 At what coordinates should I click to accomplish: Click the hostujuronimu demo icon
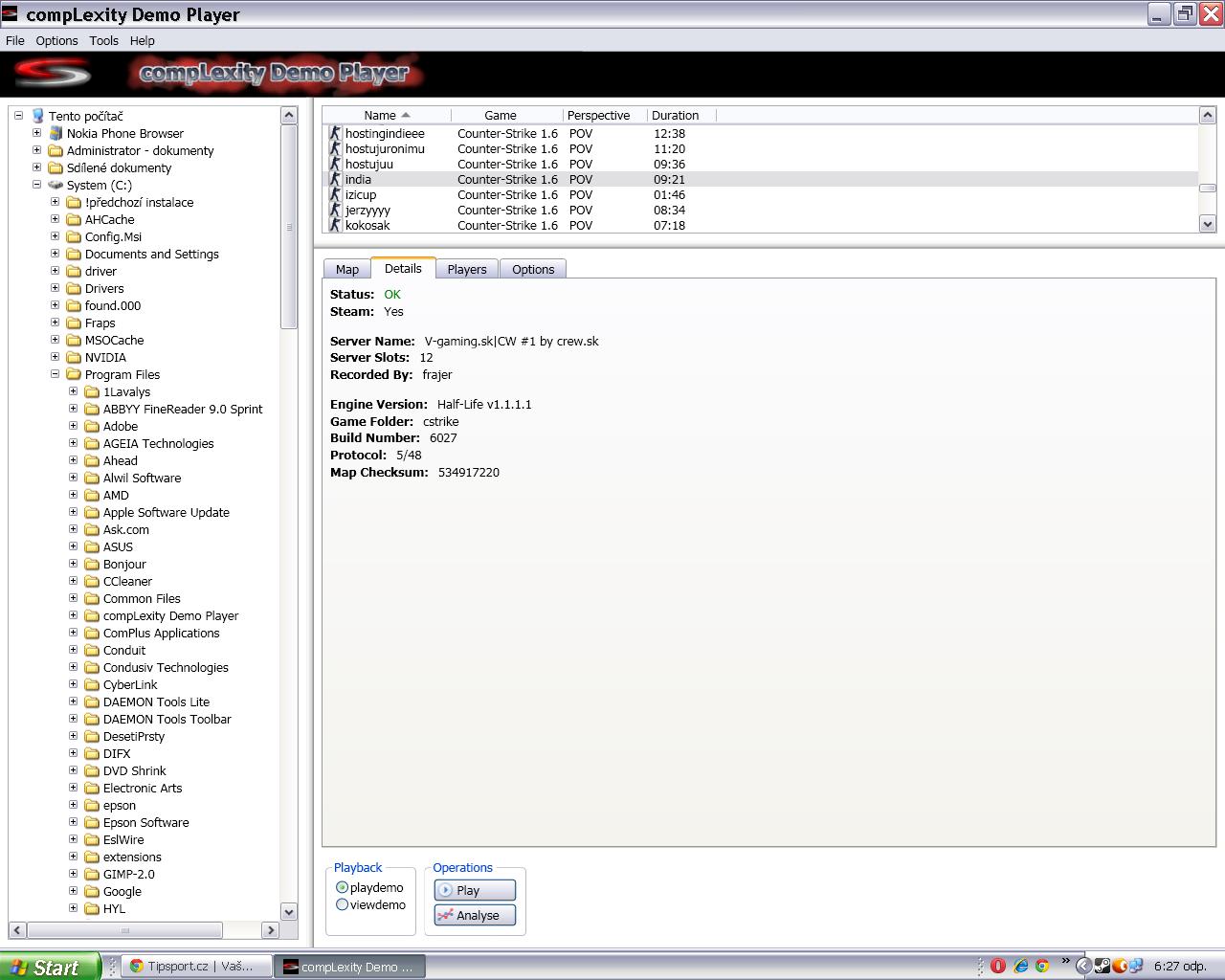pos(335,148)
